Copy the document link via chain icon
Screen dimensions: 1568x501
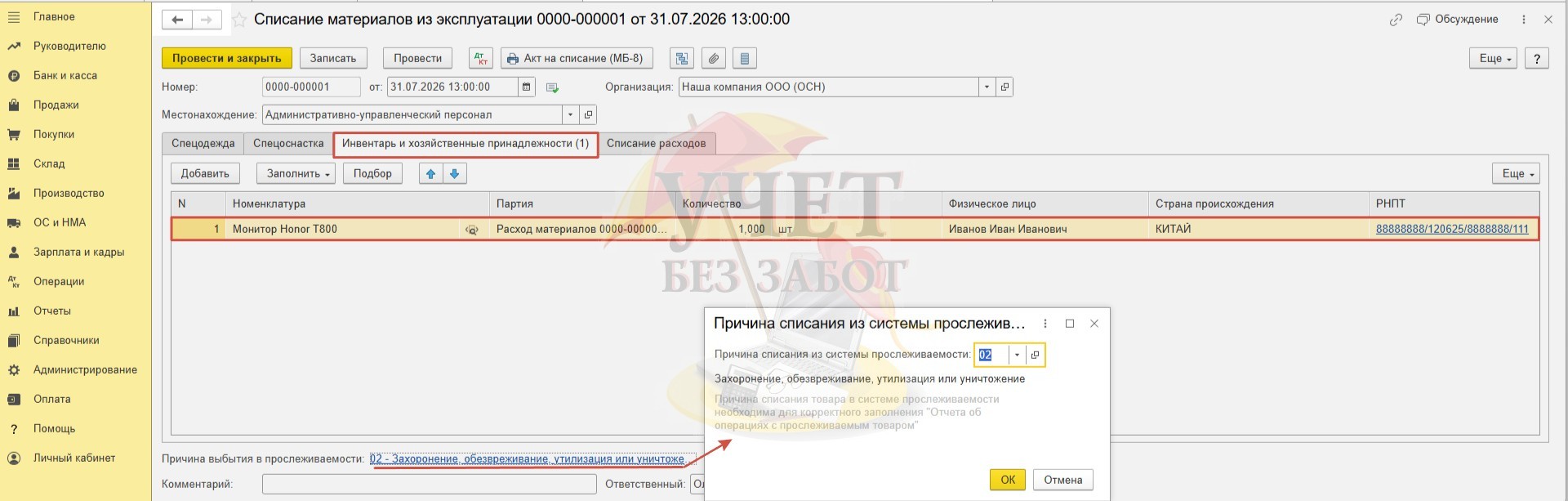coord(1396,20)
